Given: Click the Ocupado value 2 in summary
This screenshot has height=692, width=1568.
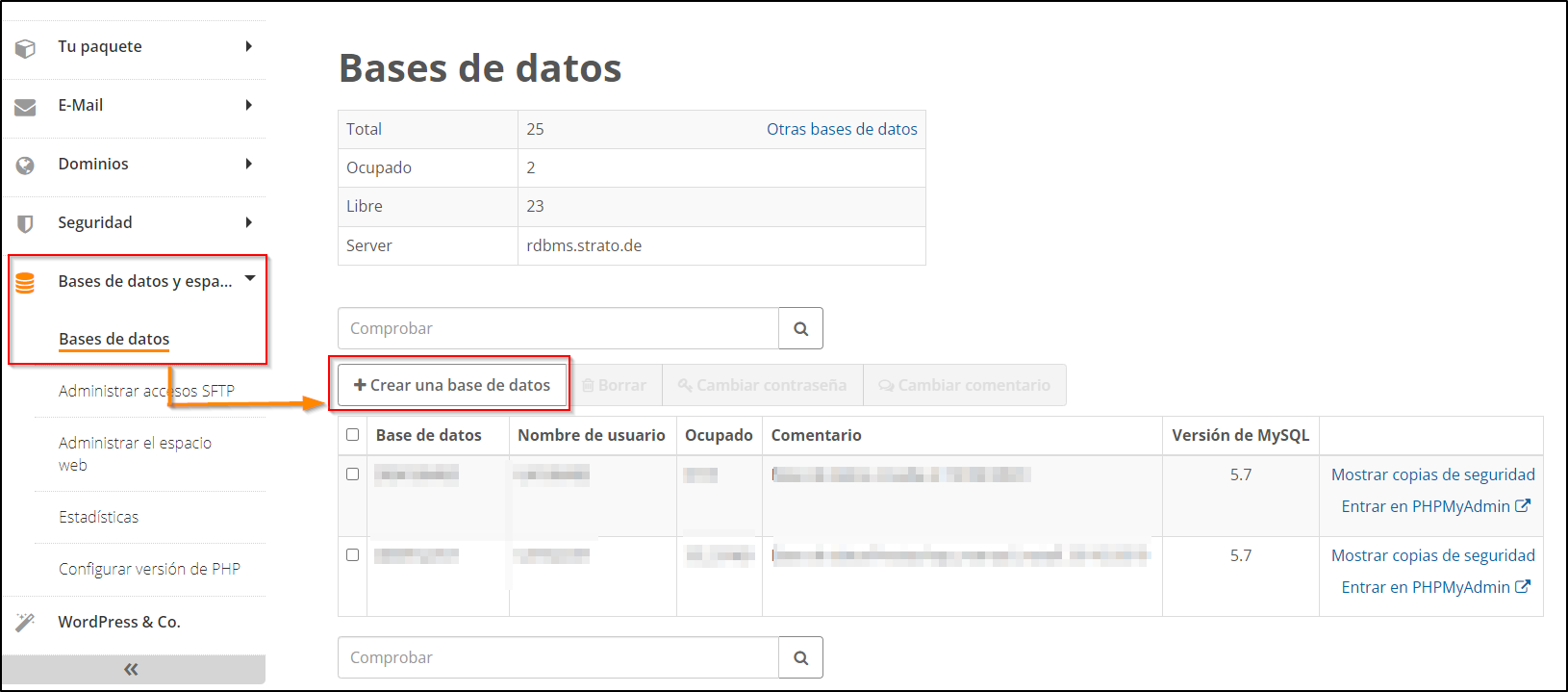Looking at the screenshot, I should pos(531,167).
